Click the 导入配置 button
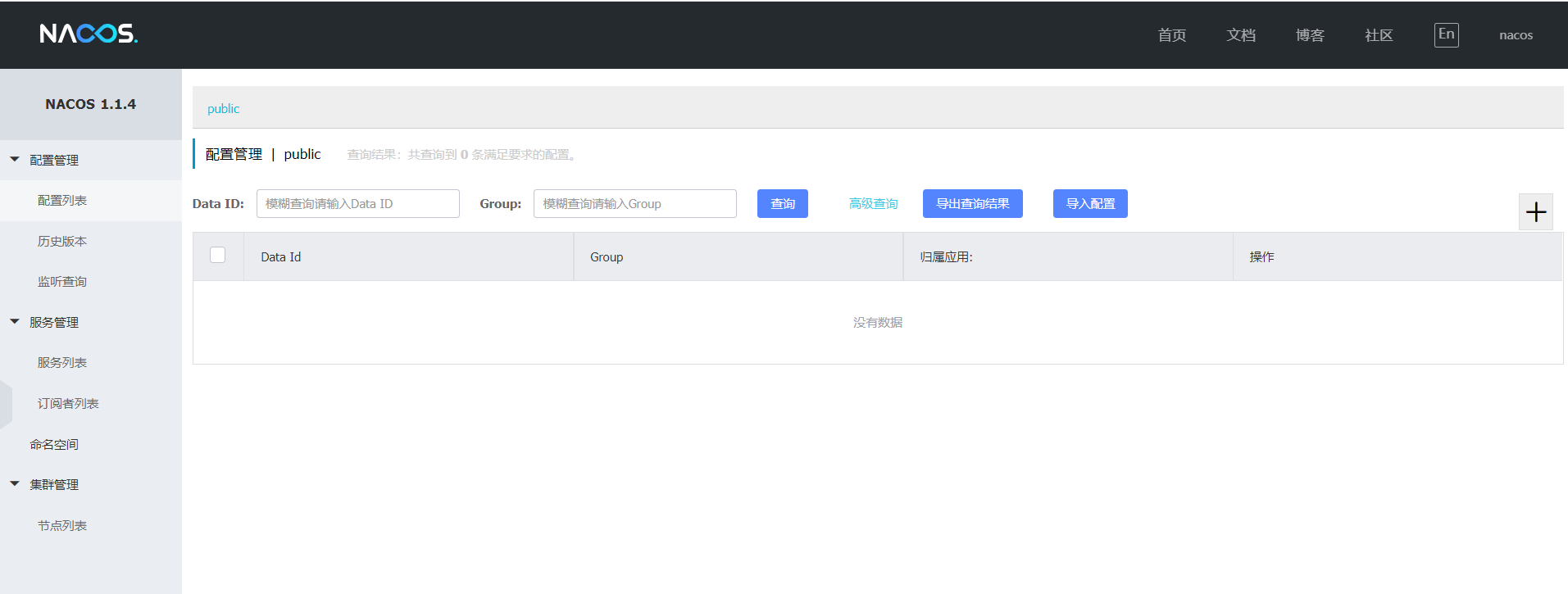The height and width of the screenshot is (594, 1568). tap(1090, 204)
